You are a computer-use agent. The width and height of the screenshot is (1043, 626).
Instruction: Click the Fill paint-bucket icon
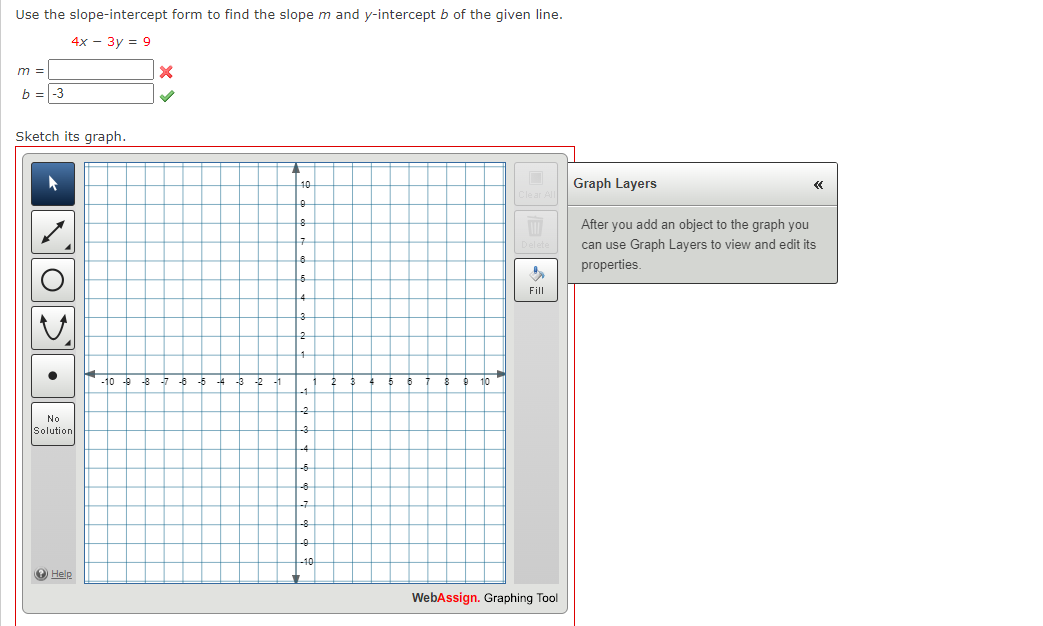(x=535, y=275)
